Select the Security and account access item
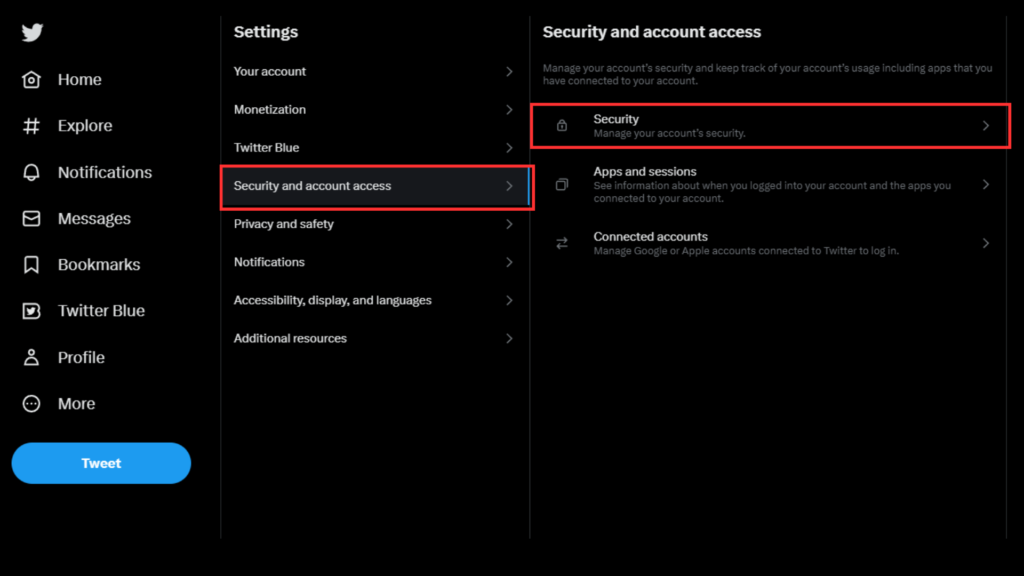Viewport: 1024px width, 576px height. click(x=312, y=186)
